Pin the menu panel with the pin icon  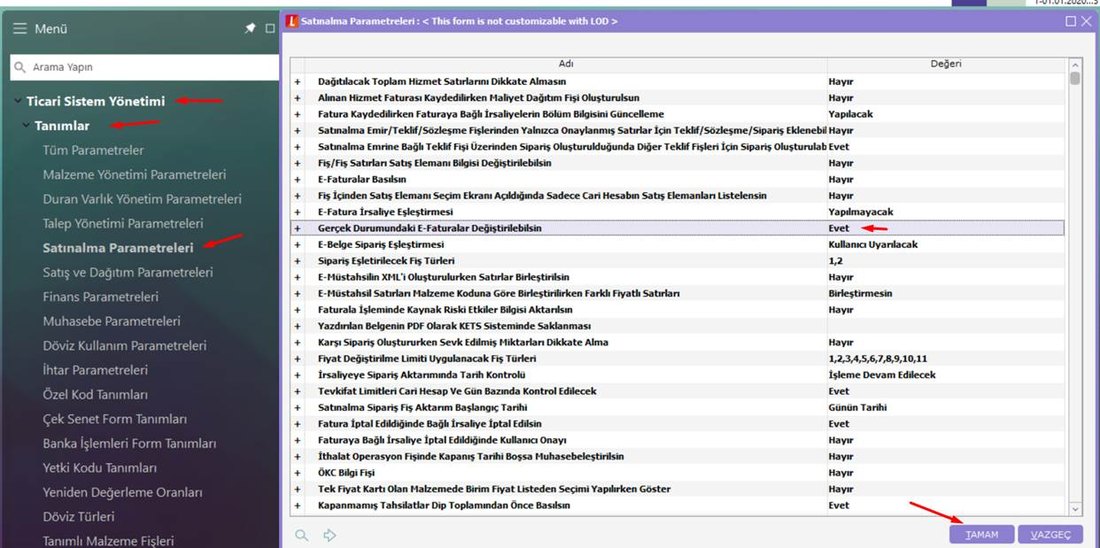coord(250,29)
